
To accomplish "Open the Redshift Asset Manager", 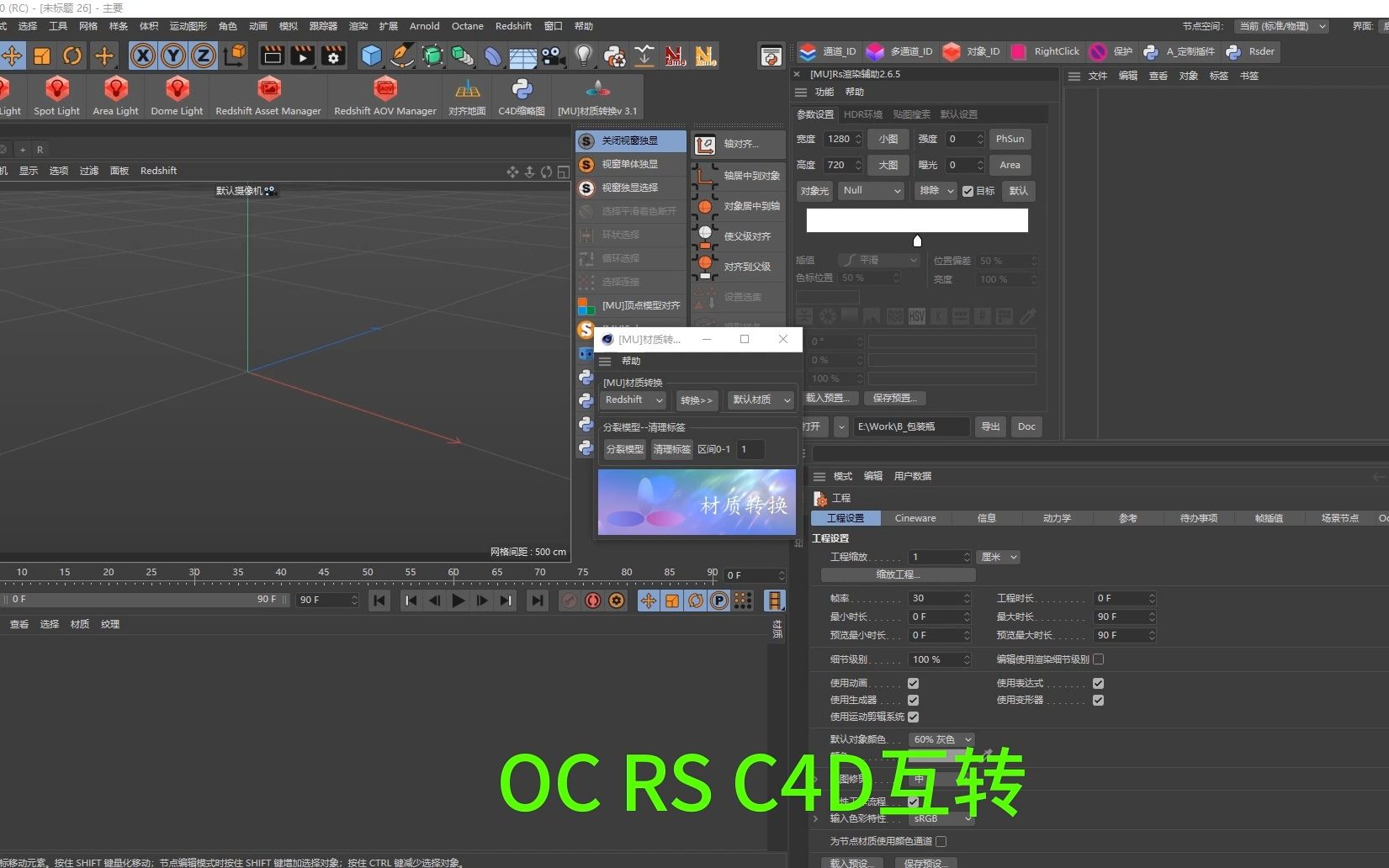I will point(268,95).
